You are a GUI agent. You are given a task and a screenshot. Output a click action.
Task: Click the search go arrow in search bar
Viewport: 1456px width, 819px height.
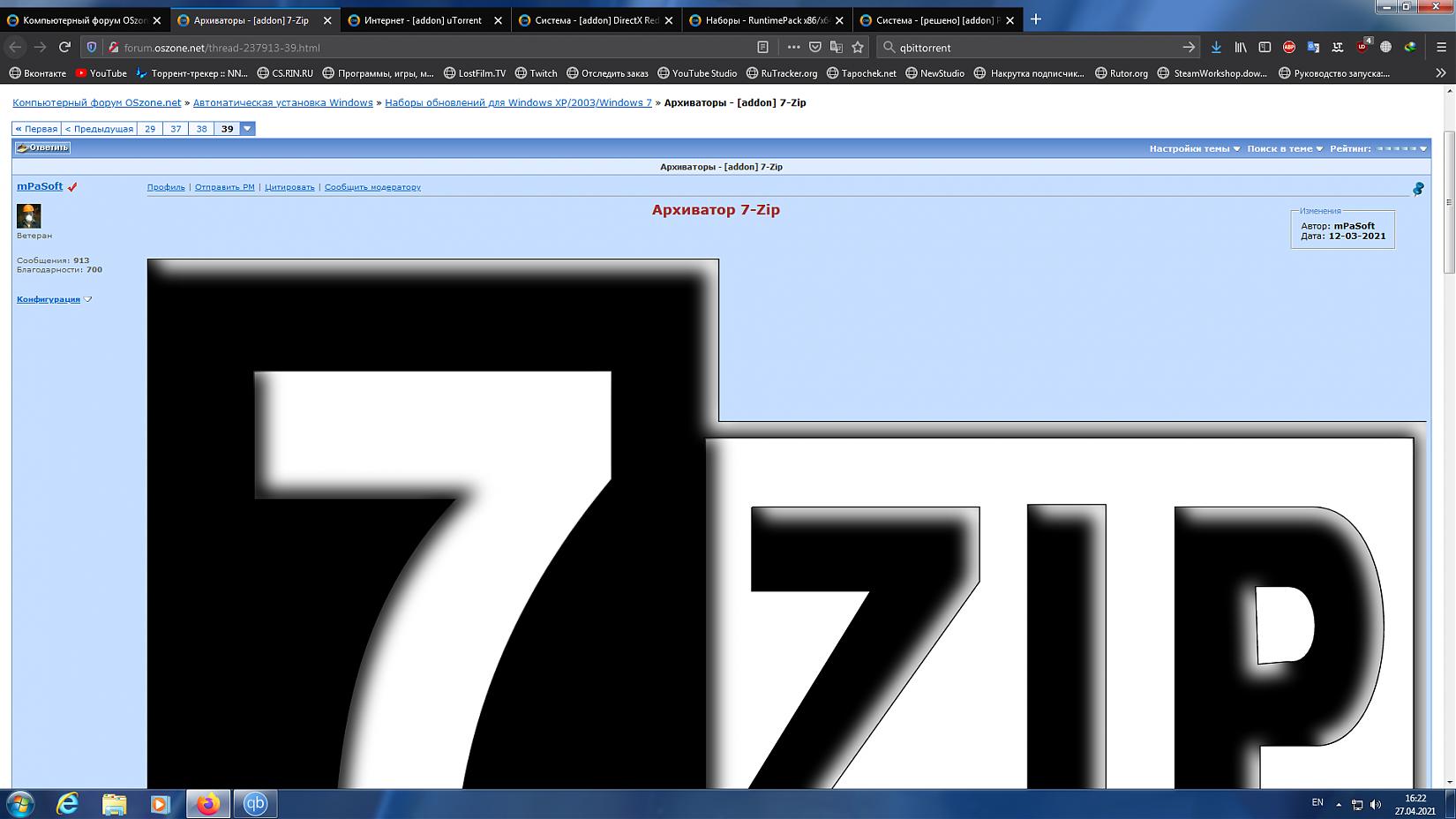1189,47
